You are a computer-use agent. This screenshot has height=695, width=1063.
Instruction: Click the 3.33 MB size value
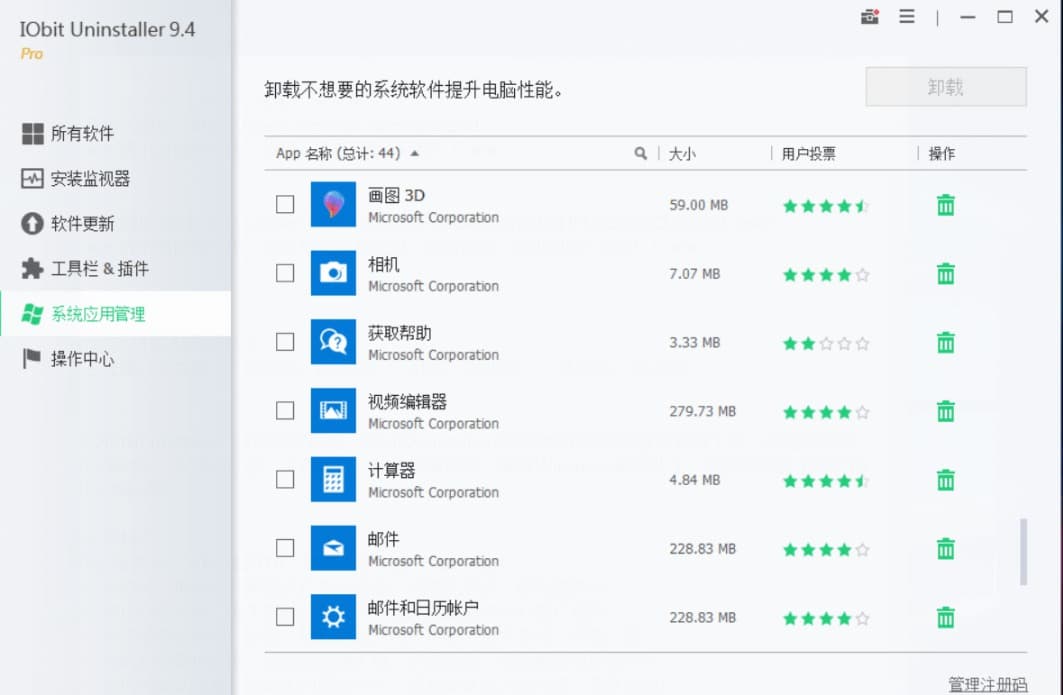pos(694,342)
